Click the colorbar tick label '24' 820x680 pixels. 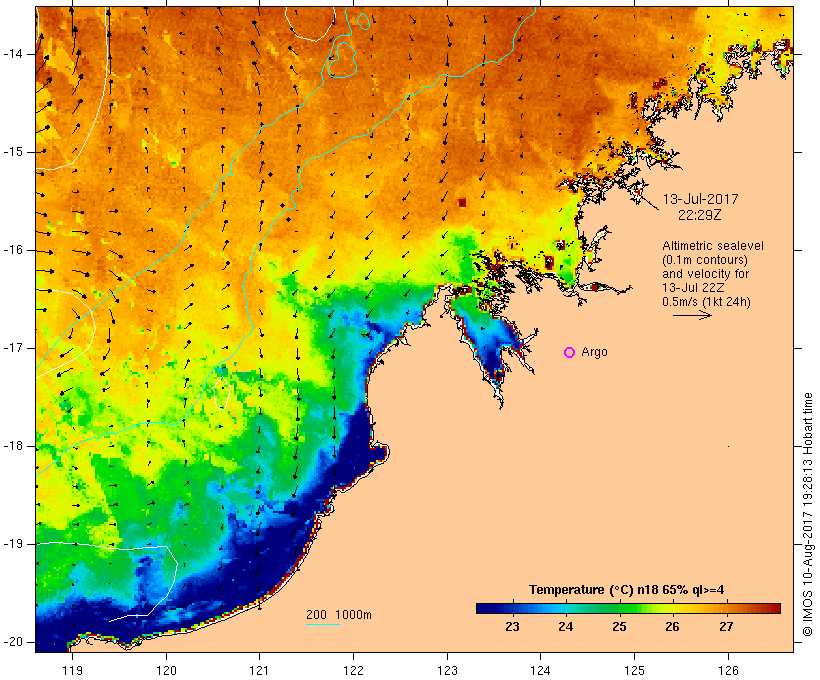(566, 627)
